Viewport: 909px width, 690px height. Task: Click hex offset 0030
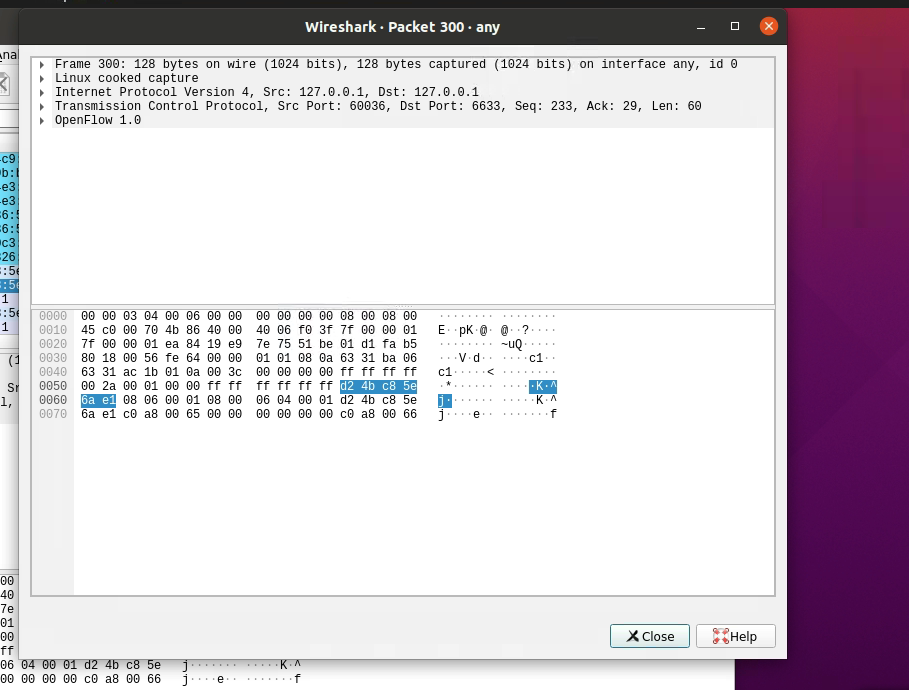(53, 358)
